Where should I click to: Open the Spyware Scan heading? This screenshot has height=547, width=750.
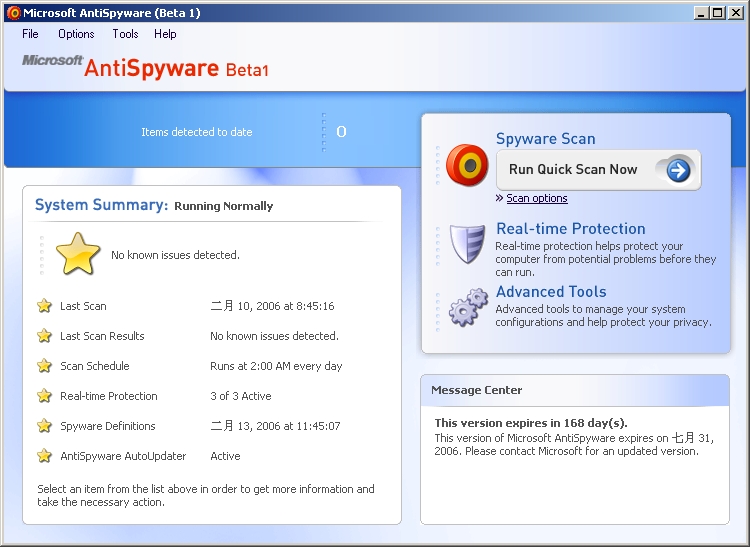click(x=545, y=139)
